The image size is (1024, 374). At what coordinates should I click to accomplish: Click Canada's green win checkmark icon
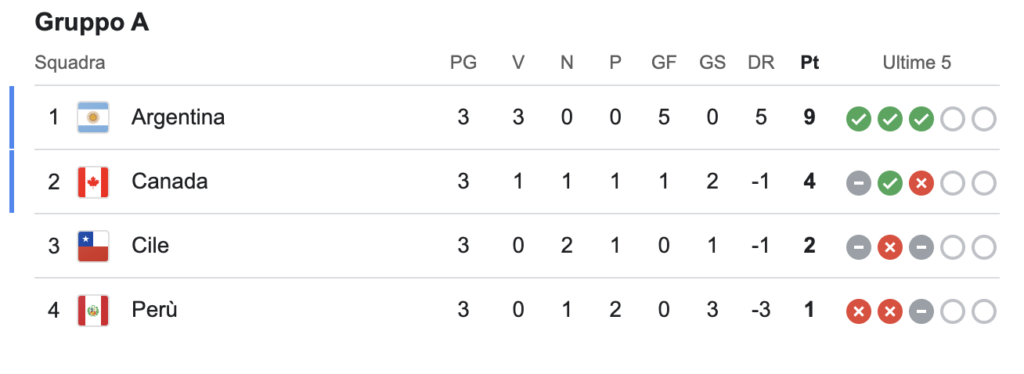coord(890,184)
